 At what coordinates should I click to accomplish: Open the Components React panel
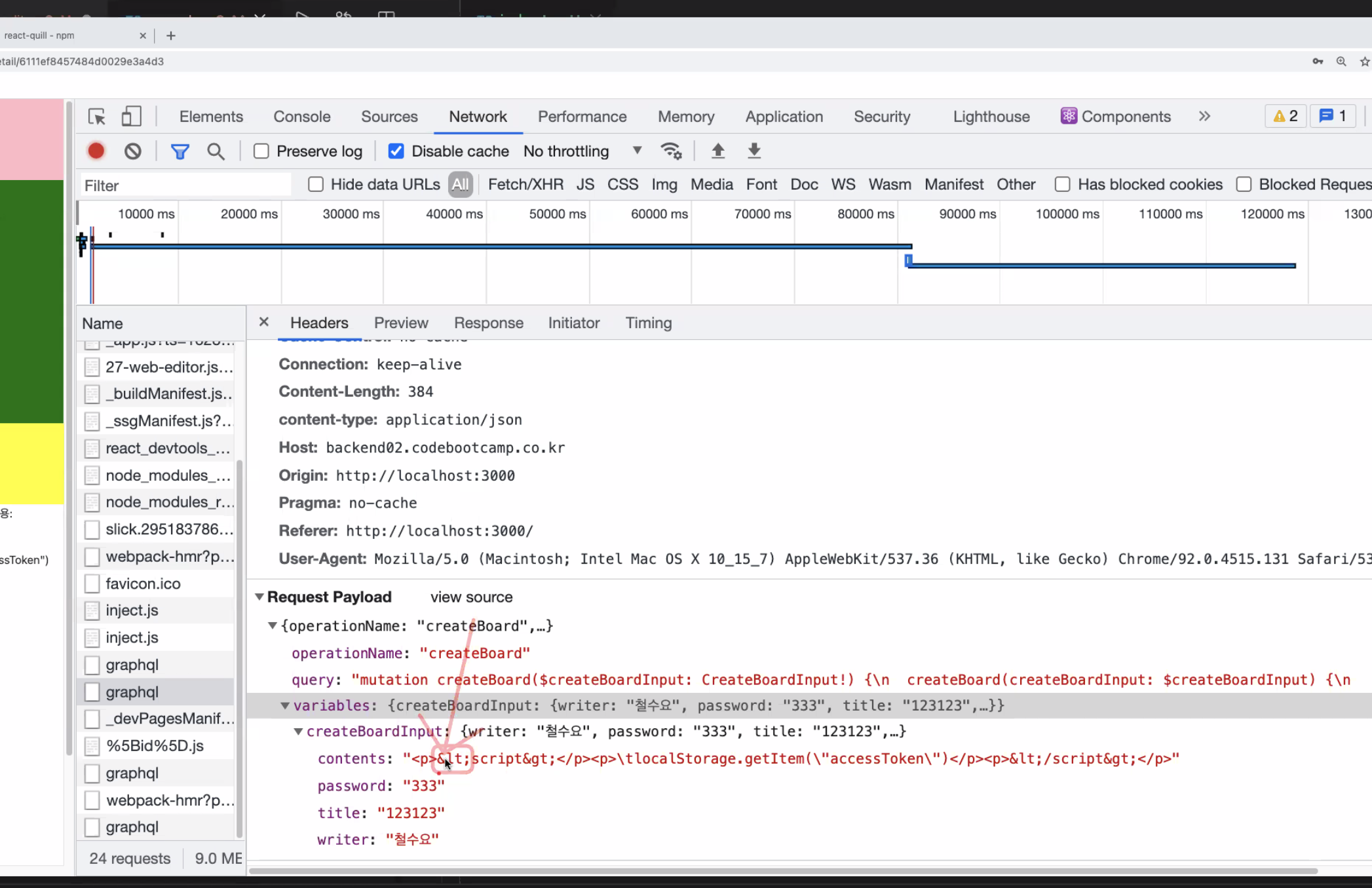(x=1116, y=117)
